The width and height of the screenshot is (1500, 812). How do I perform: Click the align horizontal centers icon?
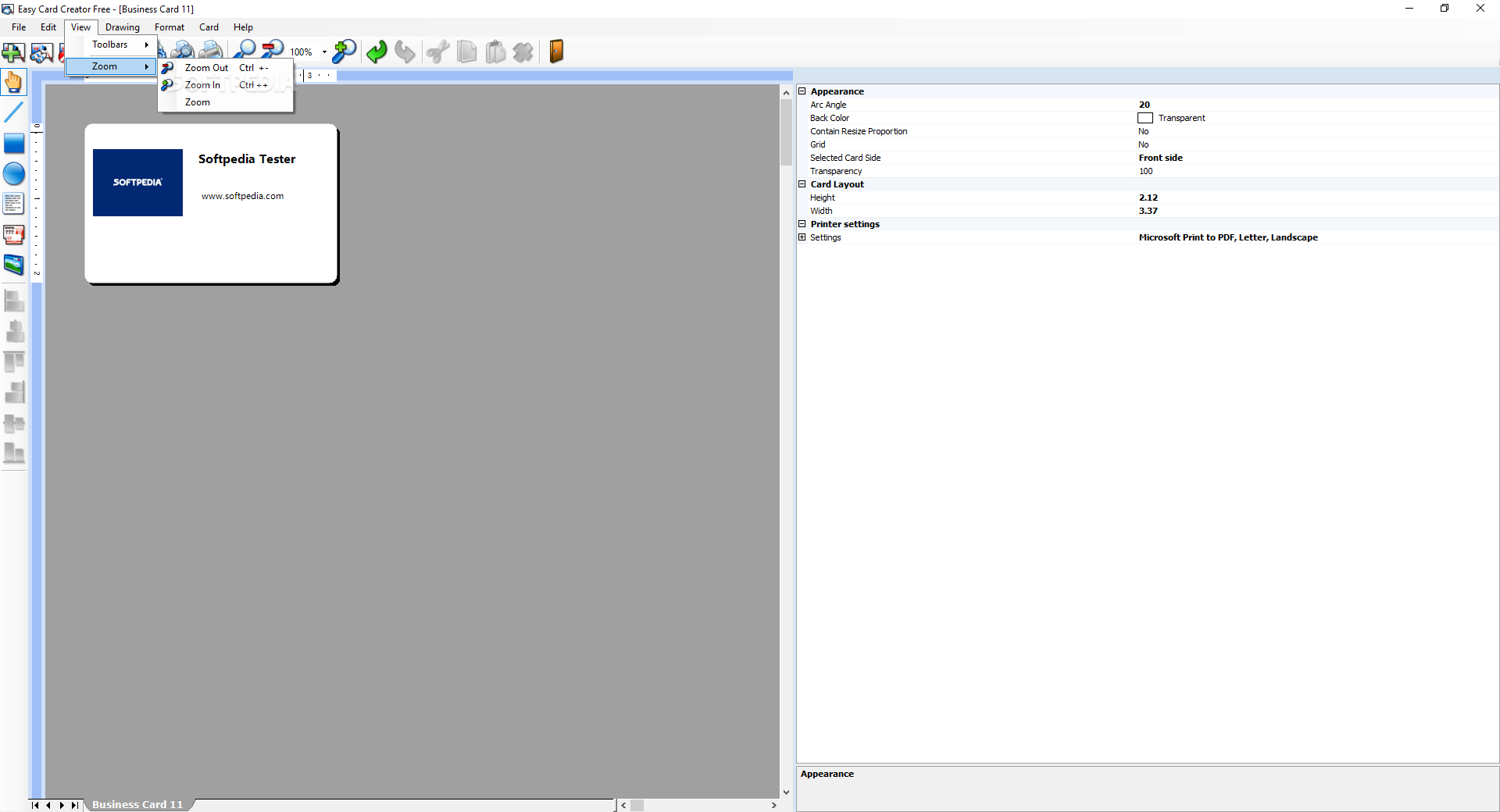[14, 331]
